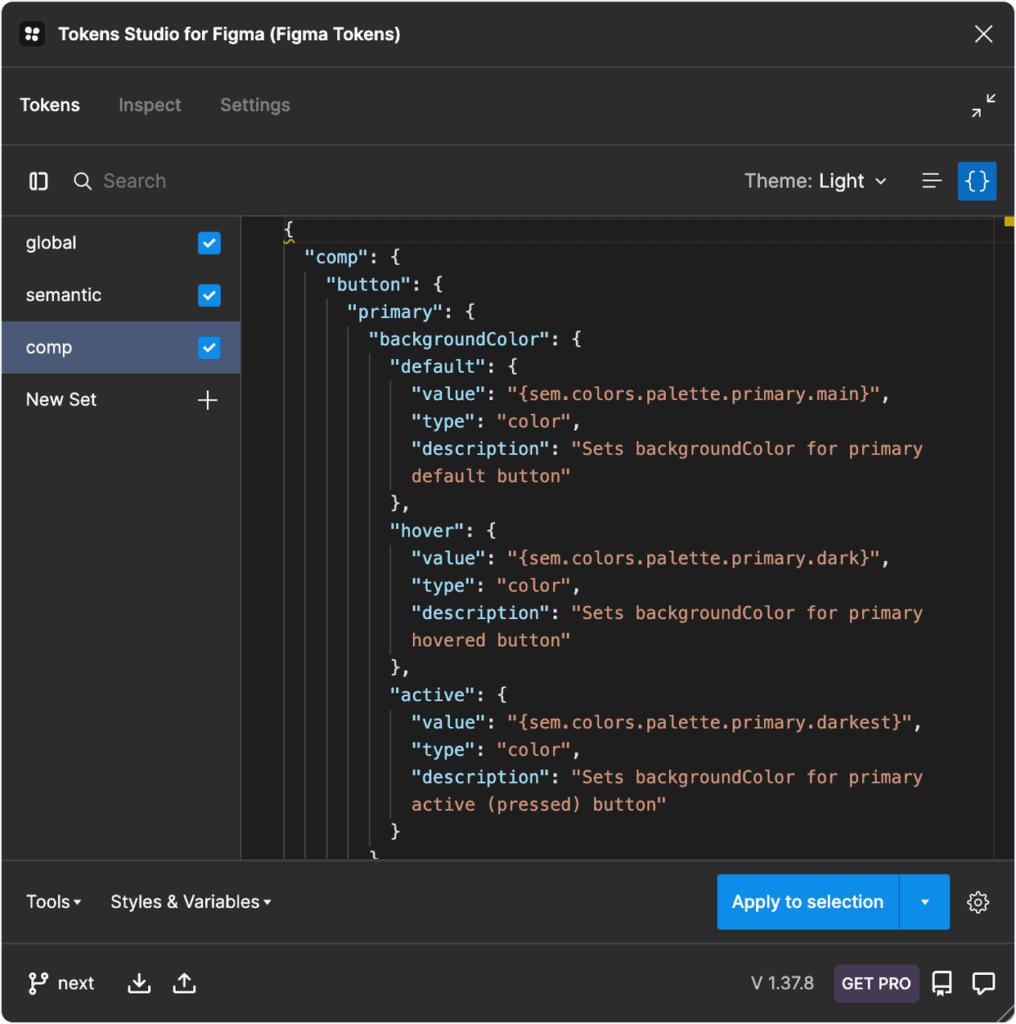This screenshot has height=1024, width=1016.
Task: Expand the Apply to selection arrow options
Action: [x=925, y=902]
